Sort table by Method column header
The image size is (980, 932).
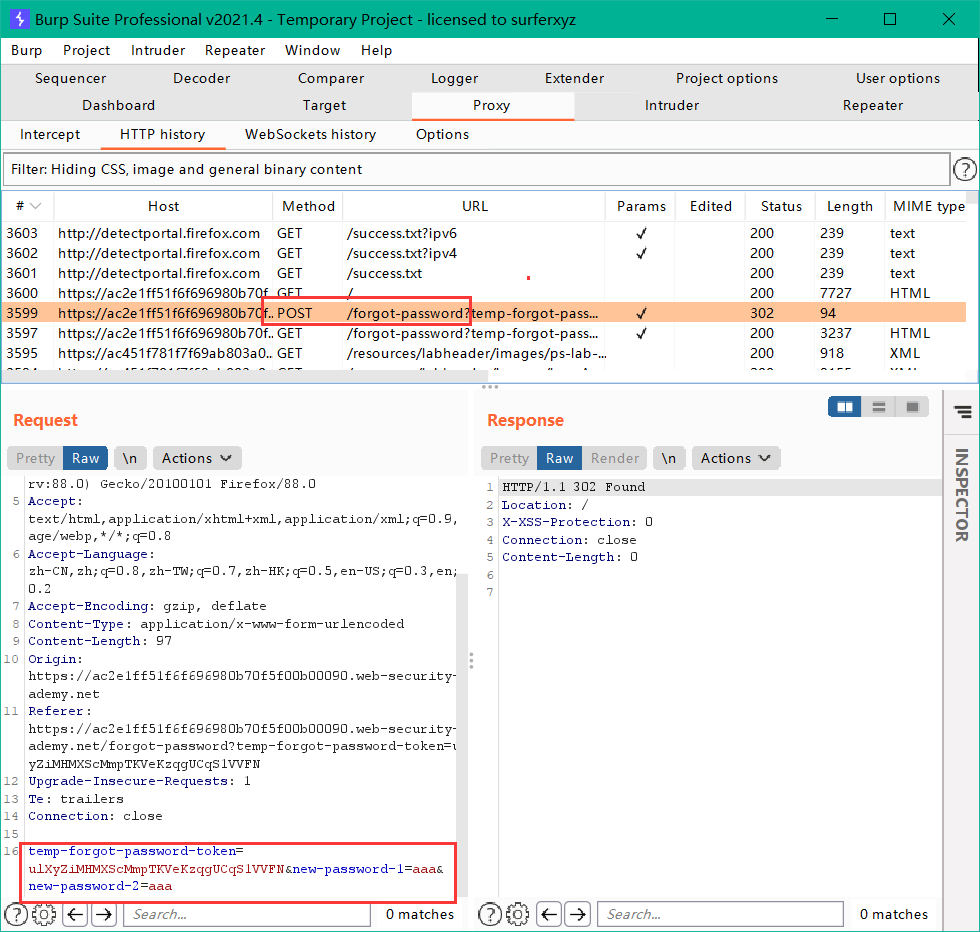pyautogui.click(x=308, y=206)
